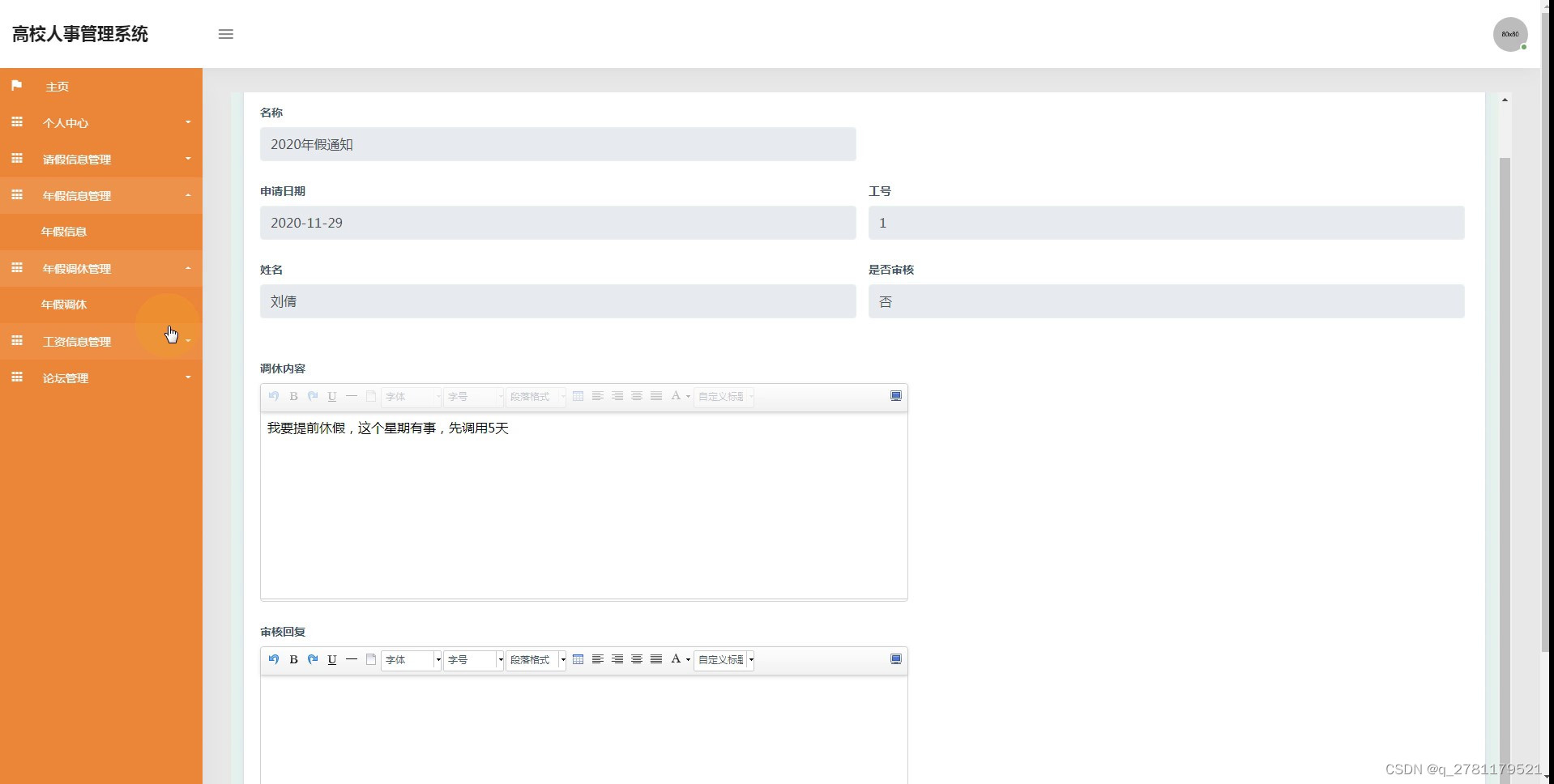Click the hamburger menu icon

pos(226,34)
